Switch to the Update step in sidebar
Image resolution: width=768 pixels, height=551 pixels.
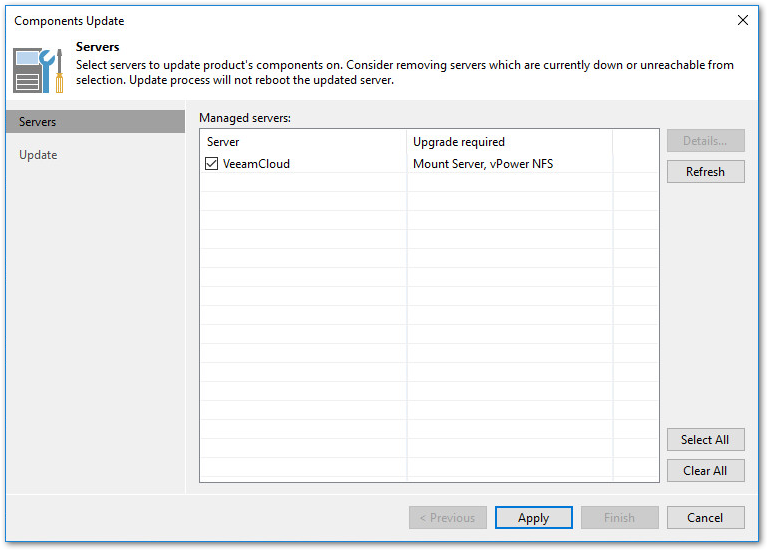(x=38, y=155)
